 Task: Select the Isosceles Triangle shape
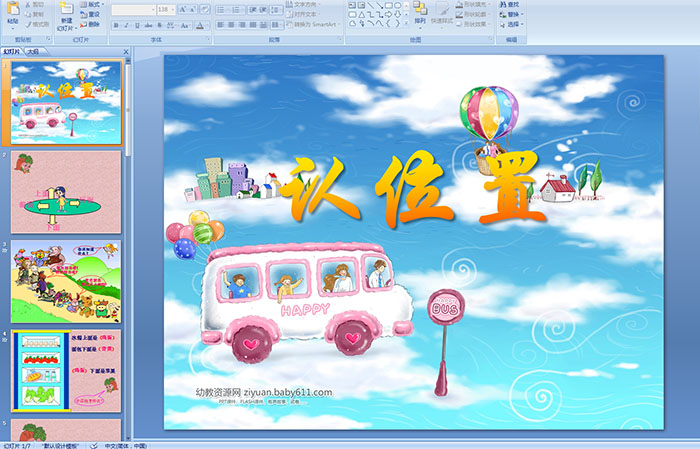pyautogui.click(x=362, y=15)
